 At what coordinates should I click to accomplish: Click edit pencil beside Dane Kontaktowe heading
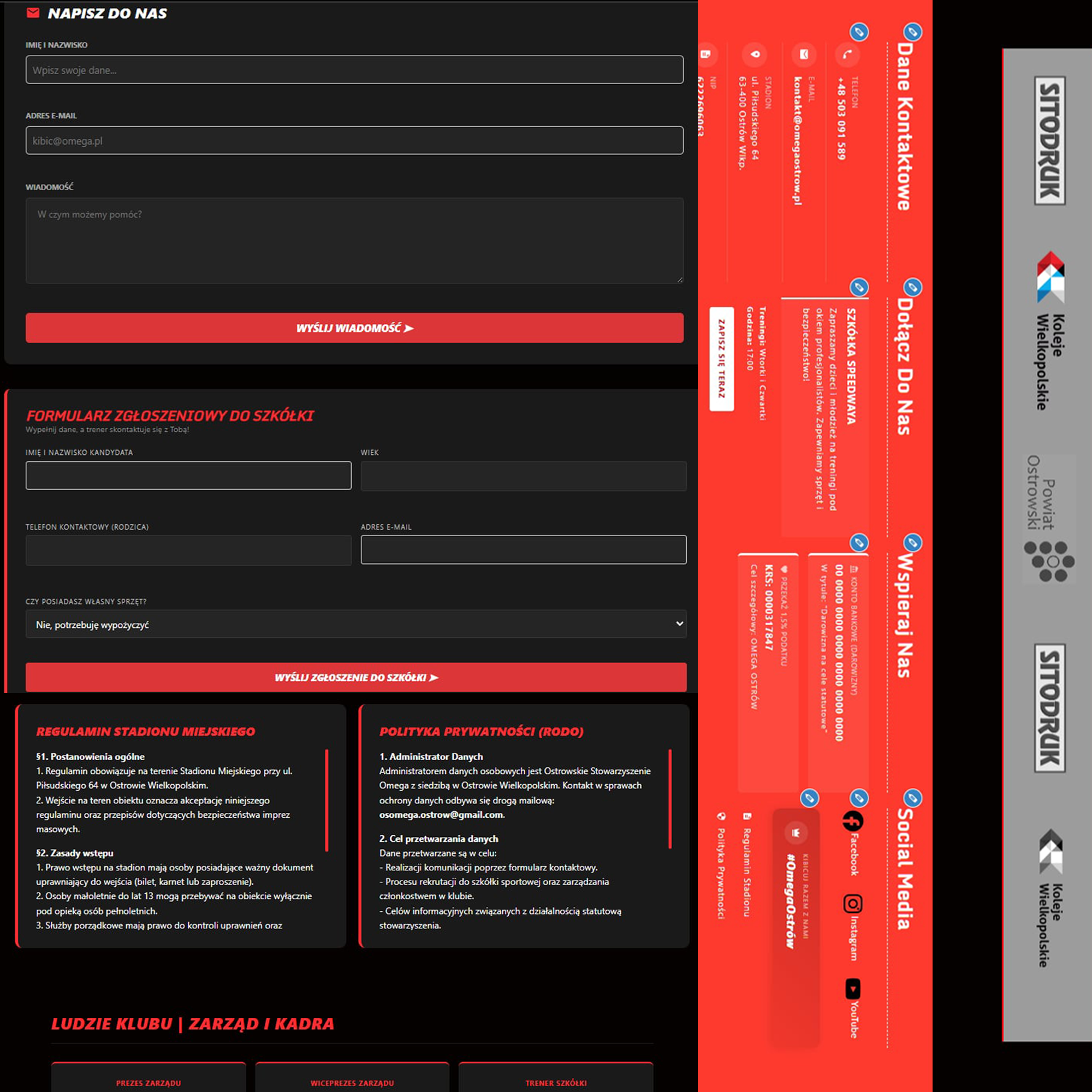point(912,32)
